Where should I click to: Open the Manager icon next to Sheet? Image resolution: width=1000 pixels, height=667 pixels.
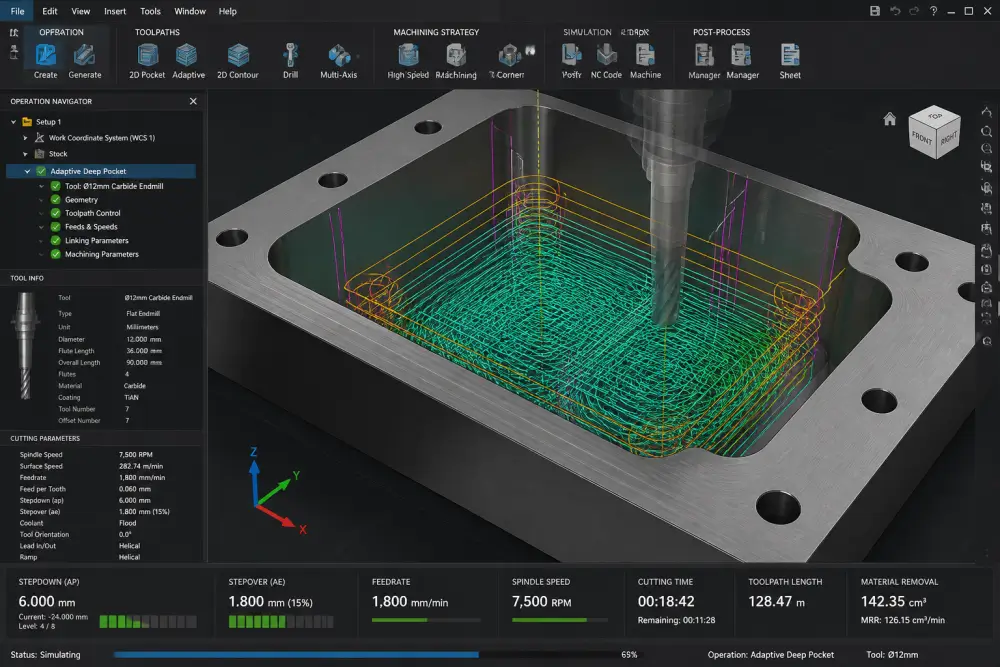[x=742, y=55]
